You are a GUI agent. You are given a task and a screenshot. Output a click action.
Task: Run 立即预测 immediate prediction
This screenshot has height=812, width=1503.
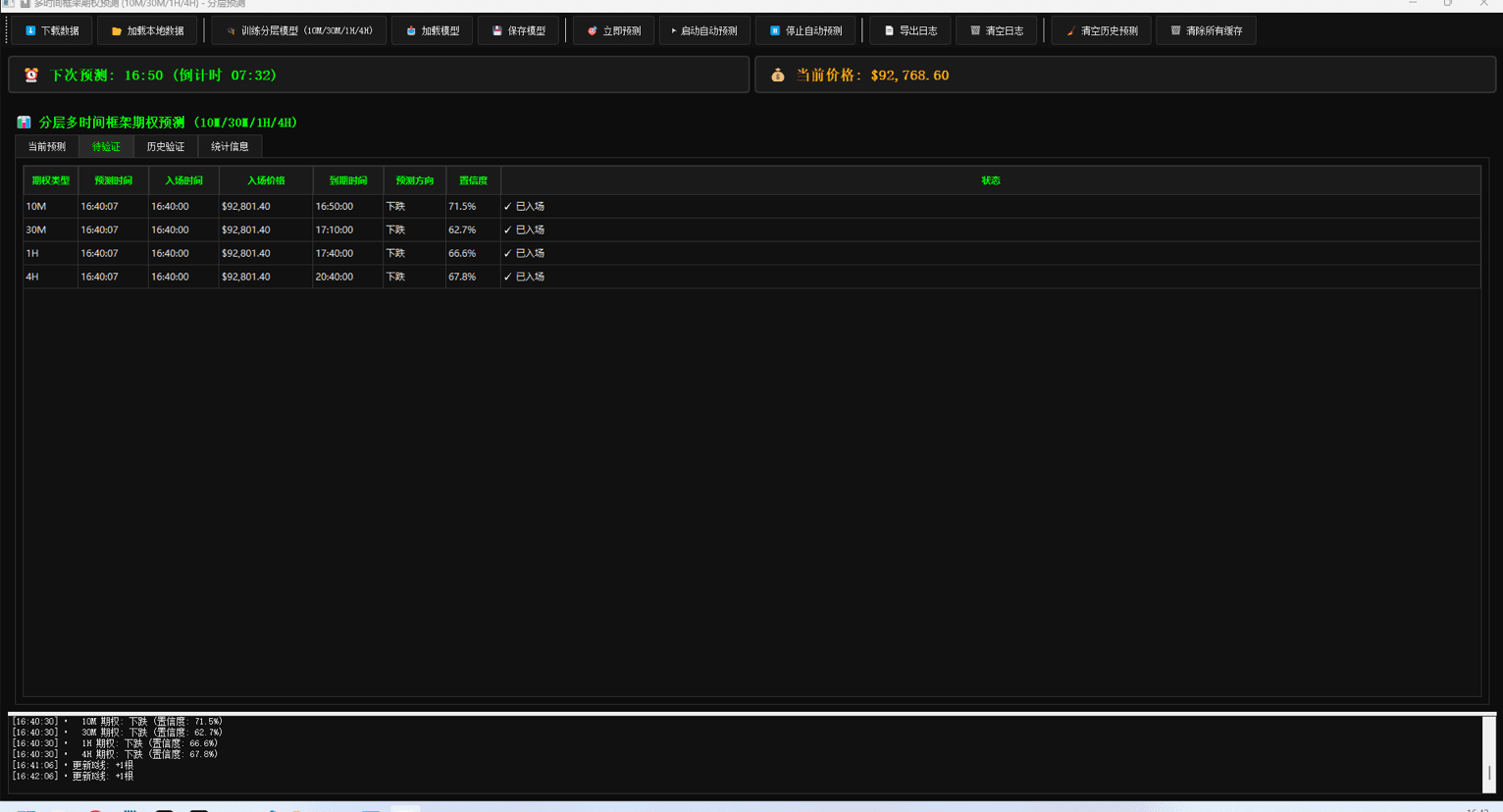pyautogui.click(x=613, y=30)
